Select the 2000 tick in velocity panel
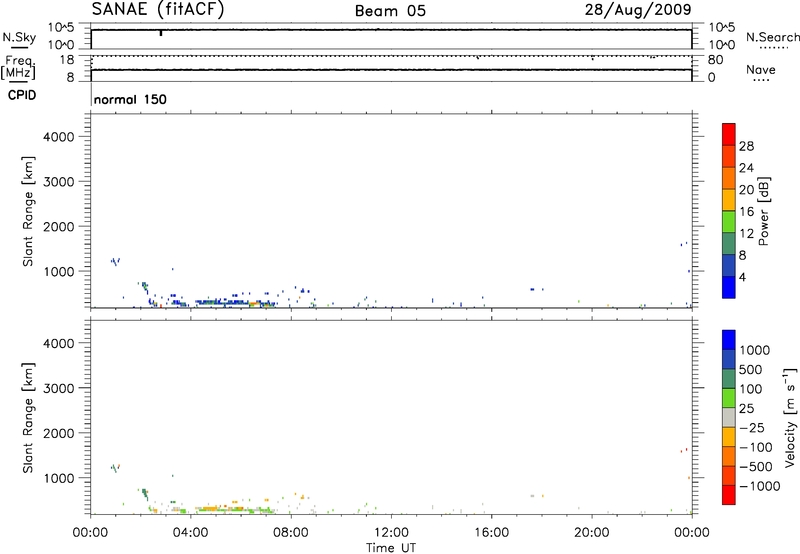 coord(59,433)
